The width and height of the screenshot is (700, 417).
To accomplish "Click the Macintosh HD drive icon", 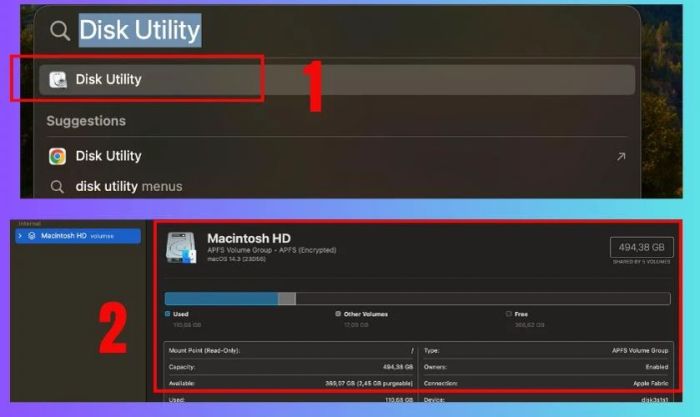I will click(181, 248).
